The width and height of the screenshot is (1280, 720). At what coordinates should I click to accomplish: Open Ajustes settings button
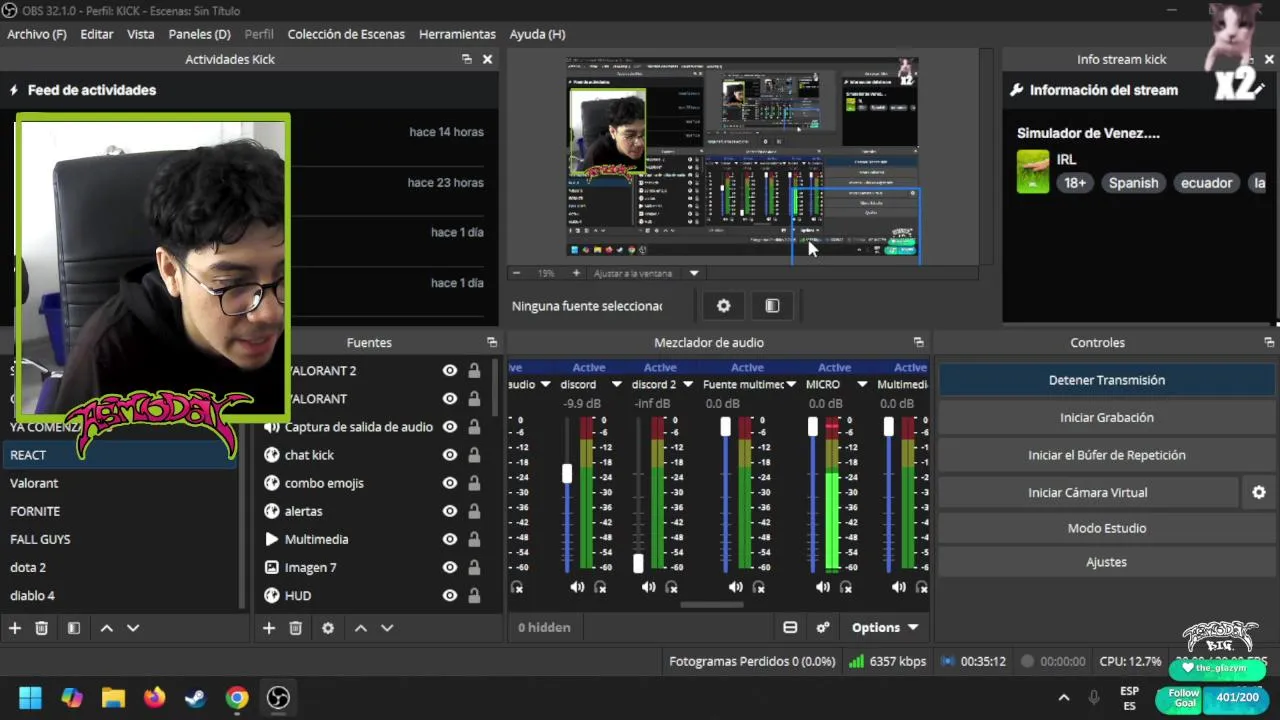pyautogui.click(x=1106, y=562)
